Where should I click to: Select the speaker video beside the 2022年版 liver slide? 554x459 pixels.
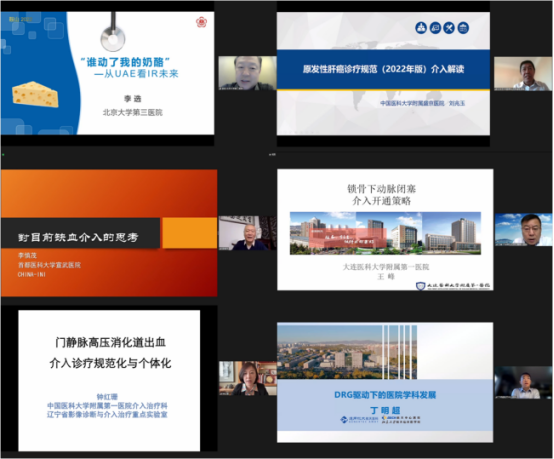tap(523, 73)
